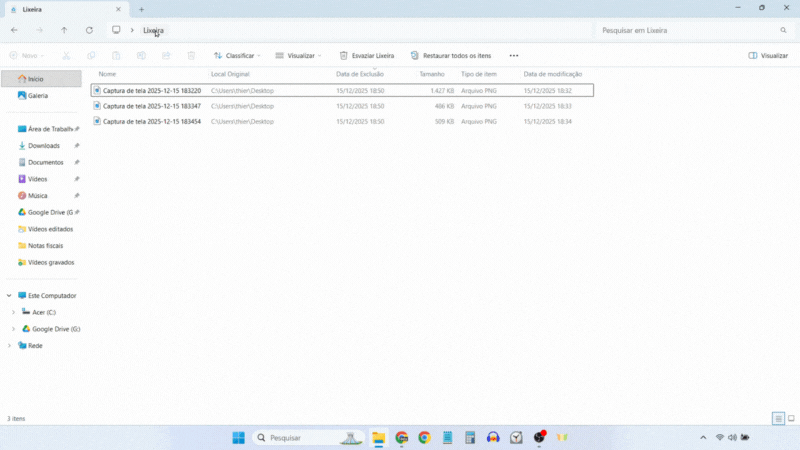
Task: Click the Esvaziar Lixeira trash icon
Action: click(x=344, y=56)
